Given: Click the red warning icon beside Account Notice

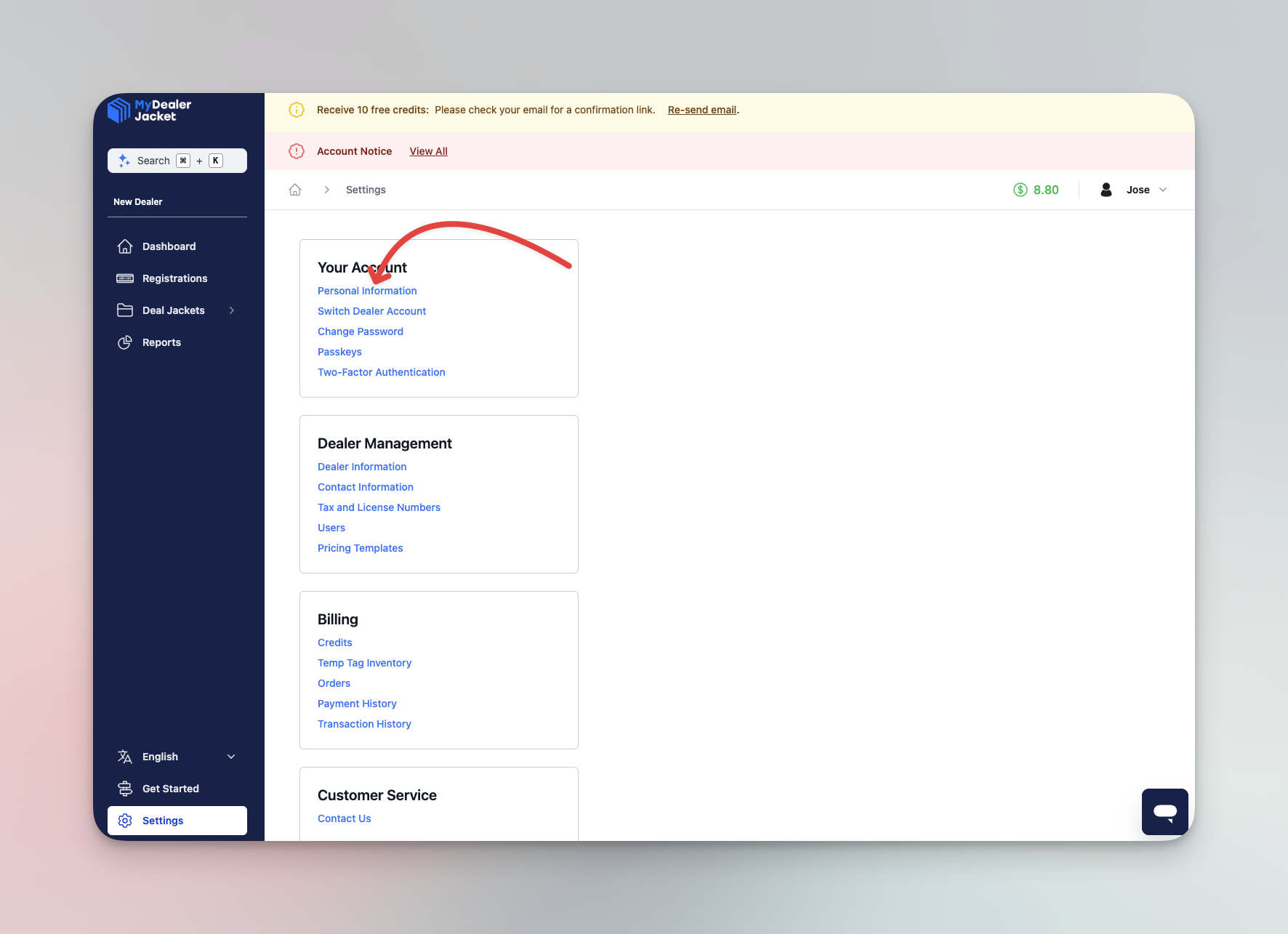Looking at the screenshot, I should click(x=296, y=150).
